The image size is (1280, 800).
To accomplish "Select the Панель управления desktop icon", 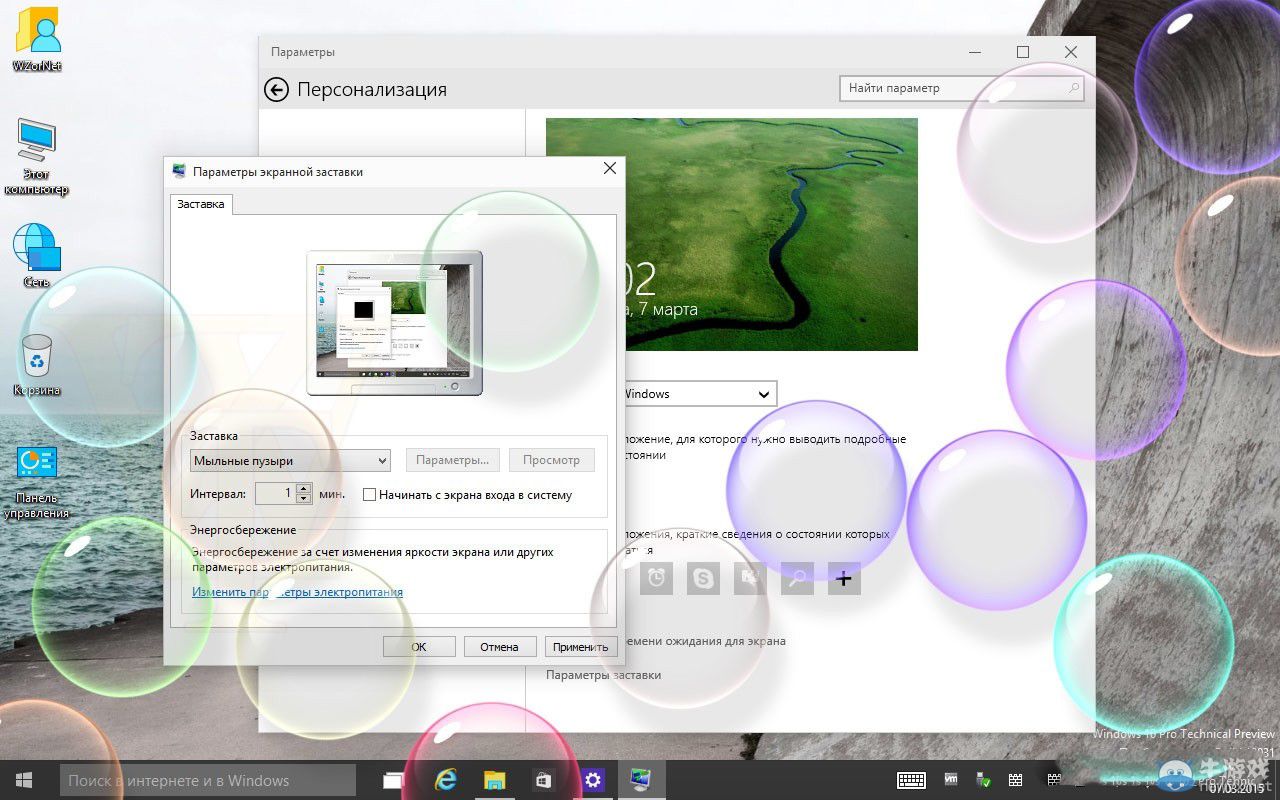I will (x=37, y=482).
